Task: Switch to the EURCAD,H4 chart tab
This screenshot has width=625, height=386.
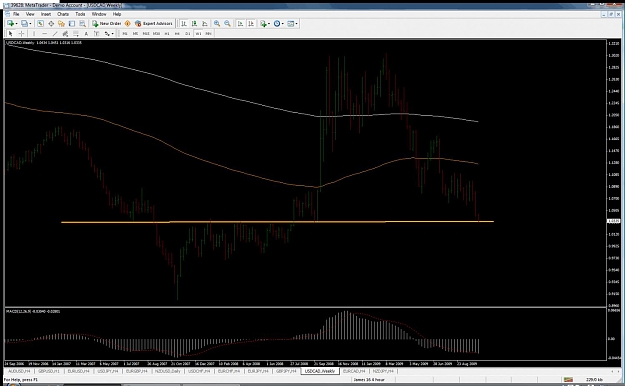Action: (x=354, y=371)
